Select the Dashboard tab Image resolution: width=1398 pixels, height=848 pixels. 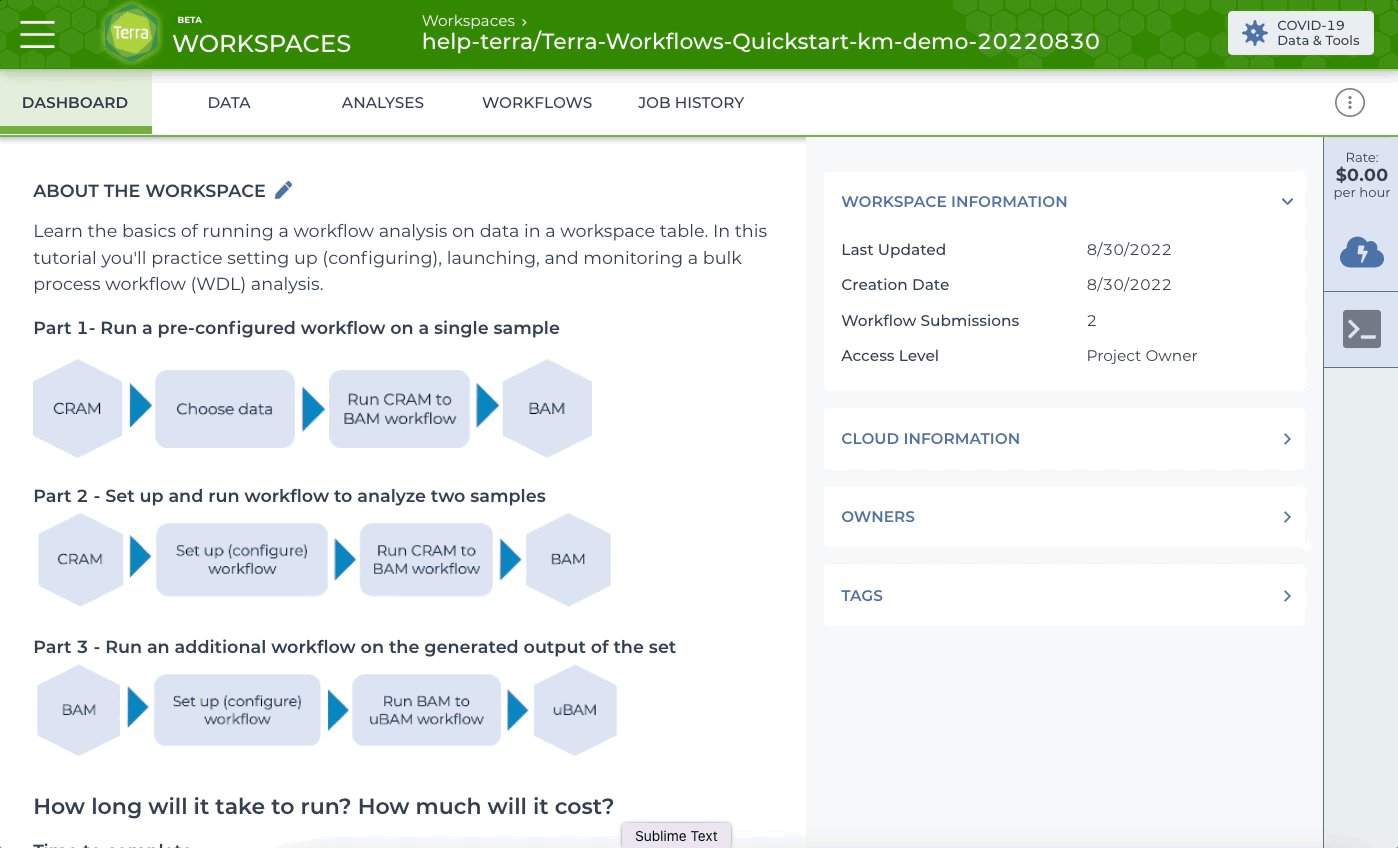pyautogui.click(x=75, y=102)
